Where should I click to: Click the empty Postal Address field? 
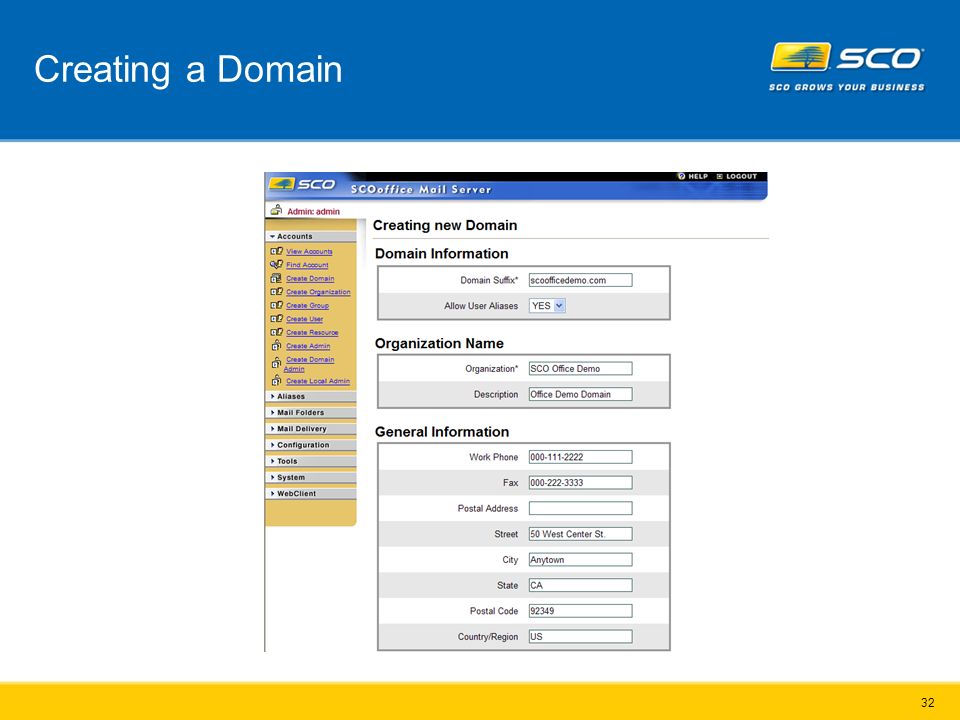580,508
